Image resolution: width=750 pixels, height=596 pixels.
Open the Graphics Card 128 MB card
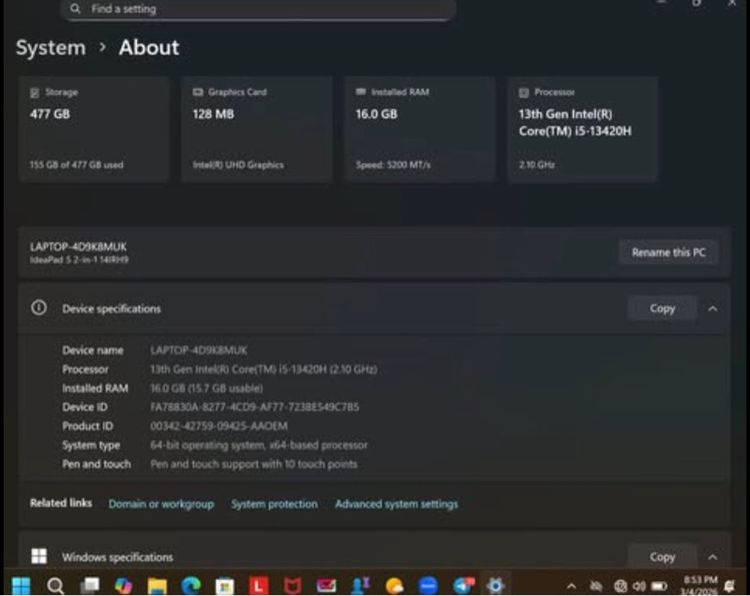click(x=257, y=129)
